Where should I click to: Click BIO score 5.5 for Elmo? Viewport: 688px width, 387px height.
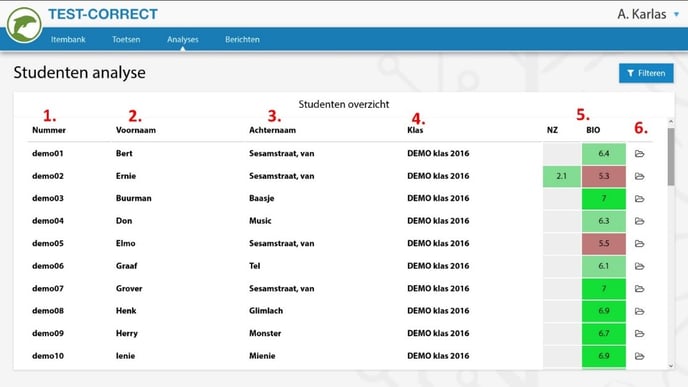click(x=604, y=244)
